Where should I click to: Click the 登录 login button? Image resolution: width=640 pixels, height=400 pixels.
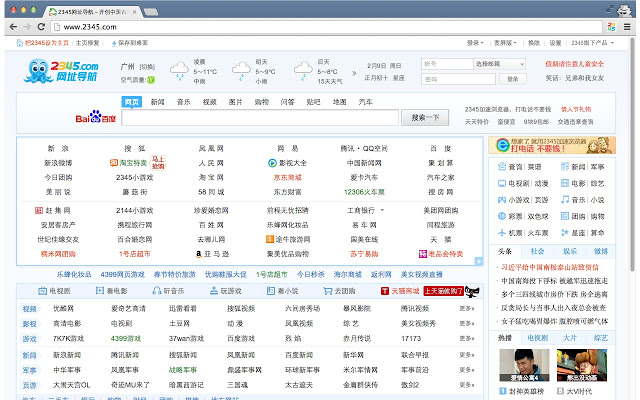513,79
